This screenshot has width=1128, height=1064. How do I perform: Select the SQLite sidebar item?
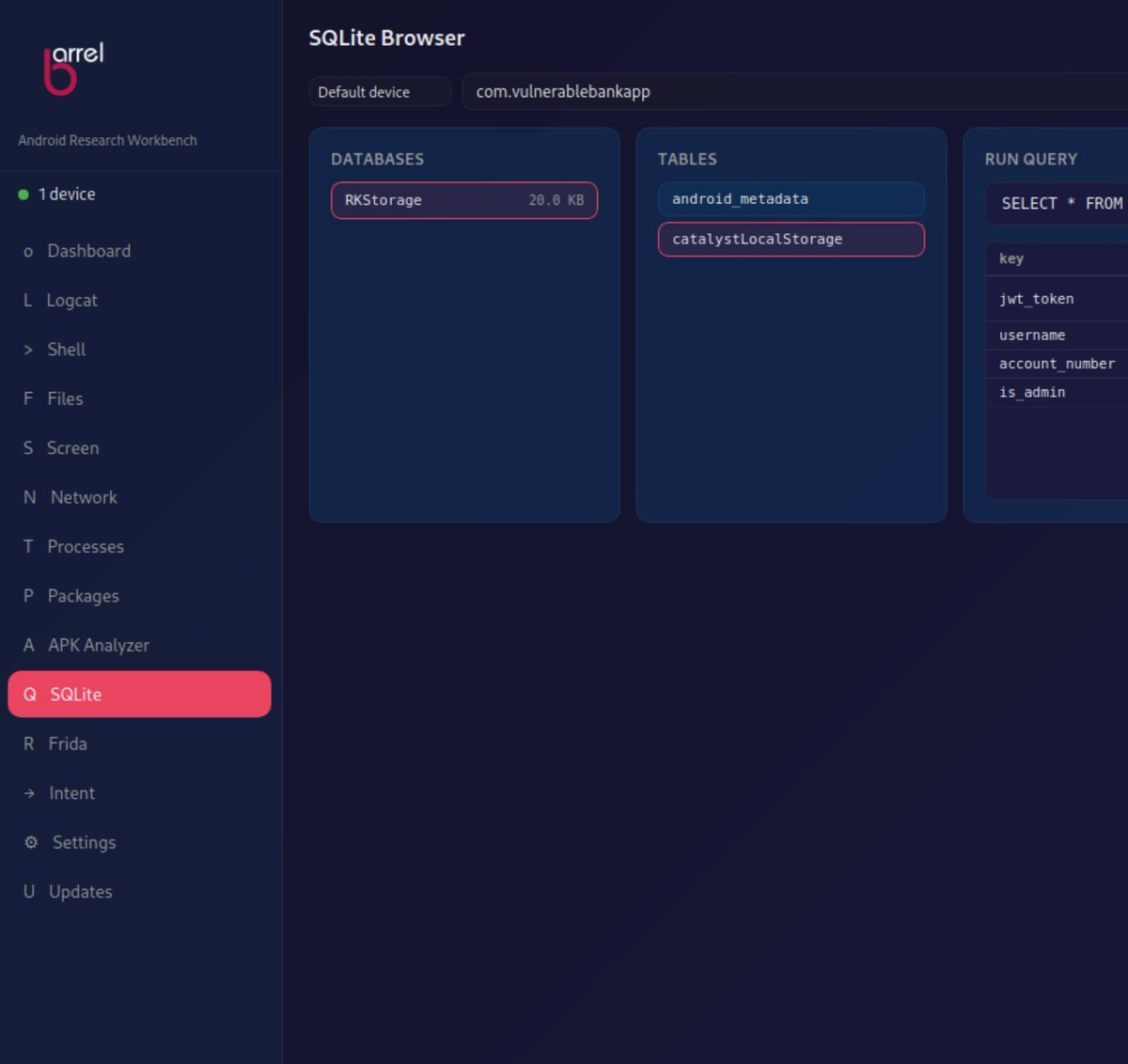click(139, 694)
